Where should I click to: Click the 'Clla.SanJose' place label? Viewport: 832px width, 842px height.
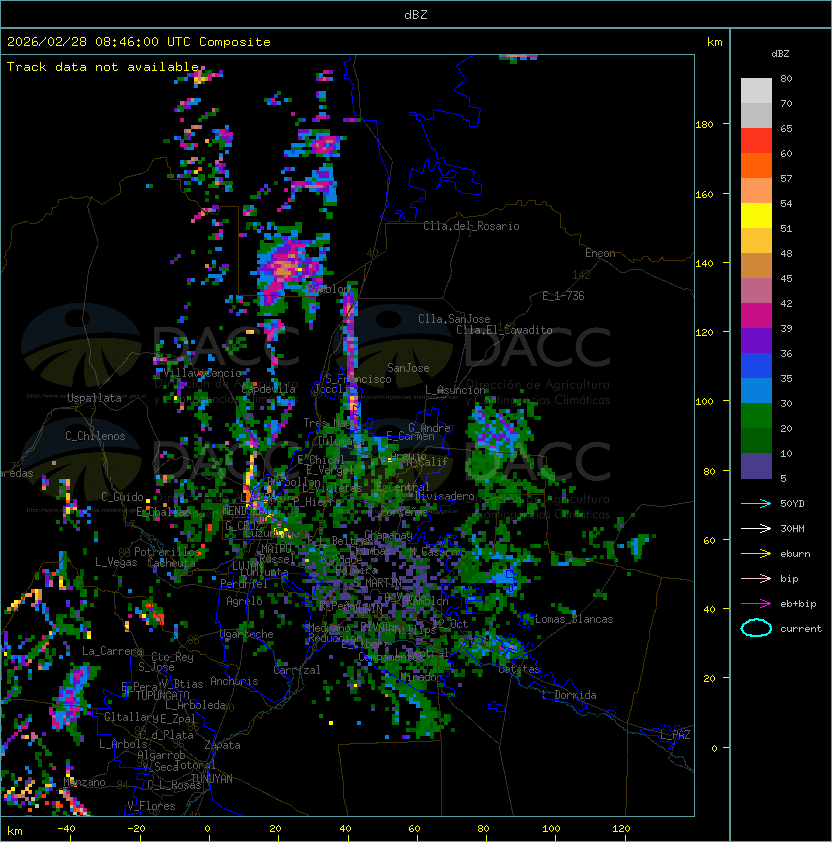click(x=454, y=319)
